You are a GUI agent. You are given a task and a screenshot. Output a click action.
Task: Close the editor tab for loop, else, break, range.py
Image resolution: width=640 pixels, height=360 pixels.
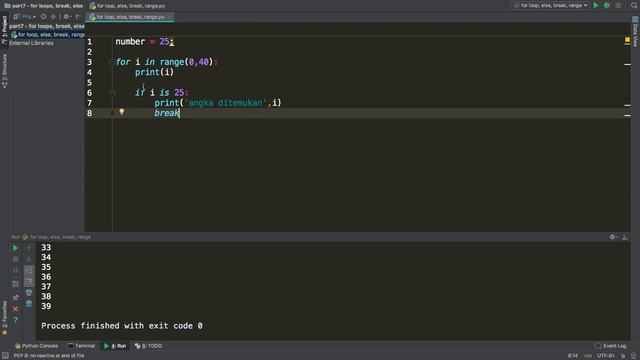170,17
